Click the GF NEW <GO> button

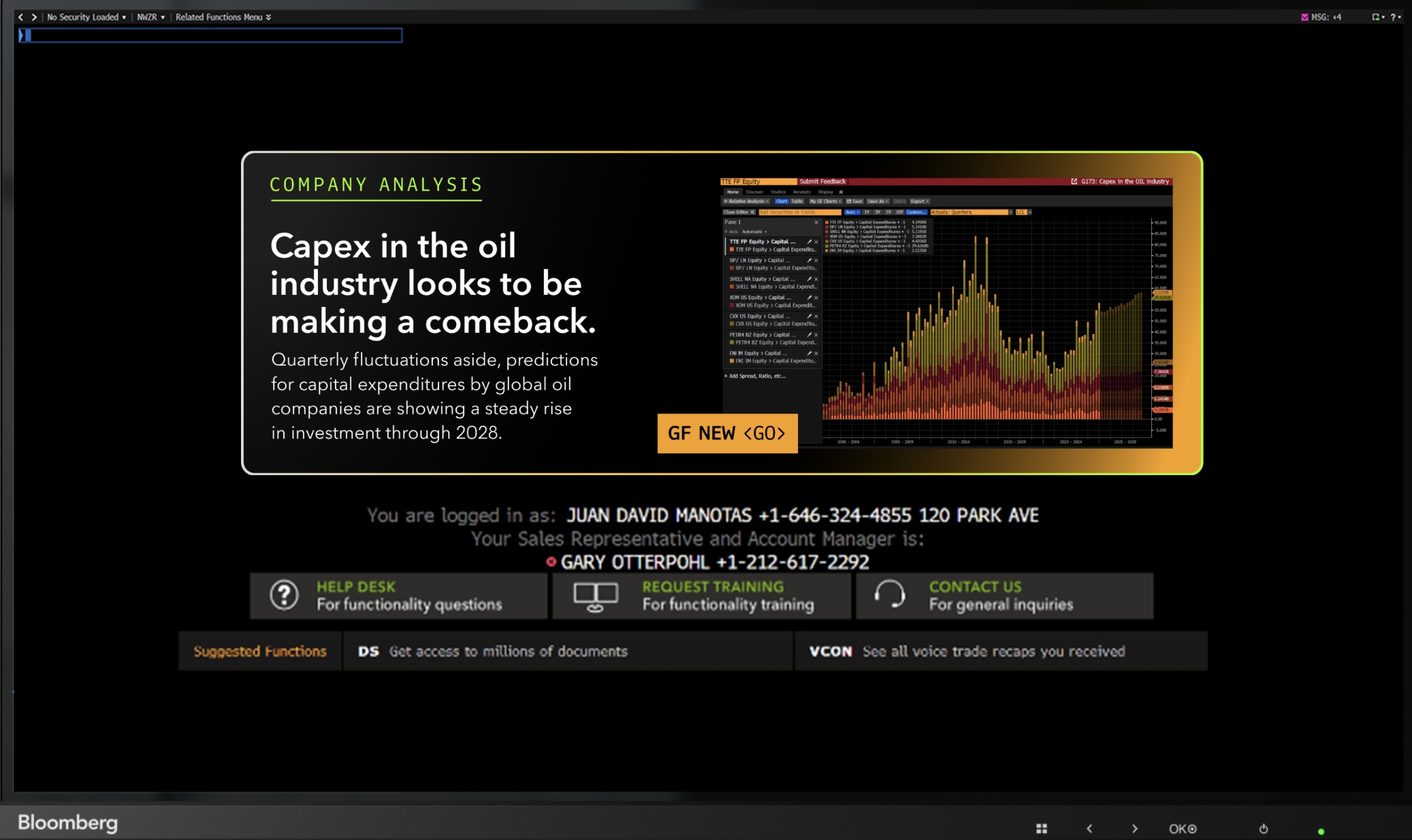(727, 433)
